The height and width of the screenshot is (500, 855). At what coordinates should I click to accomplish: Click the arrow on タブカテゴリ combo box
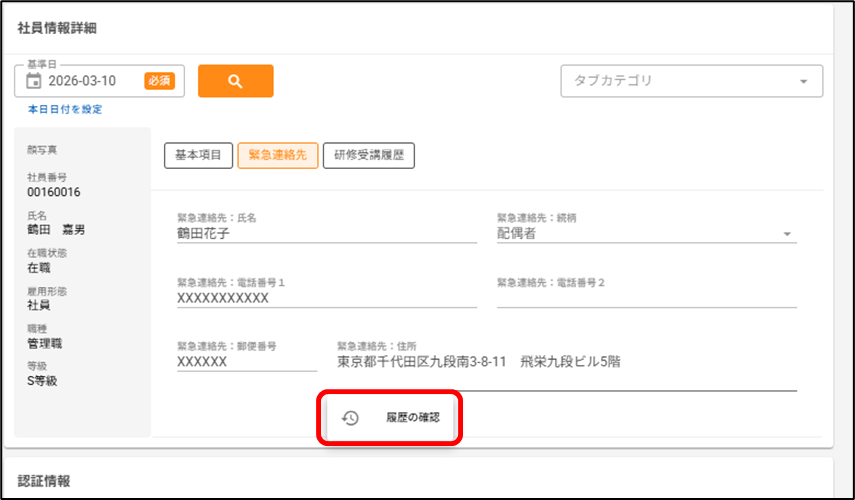coord(803,82)
